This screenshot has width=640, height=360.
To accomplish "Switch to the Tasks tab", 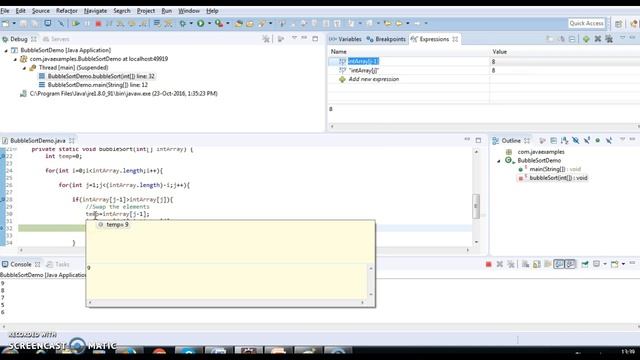I will coord(58,264).
